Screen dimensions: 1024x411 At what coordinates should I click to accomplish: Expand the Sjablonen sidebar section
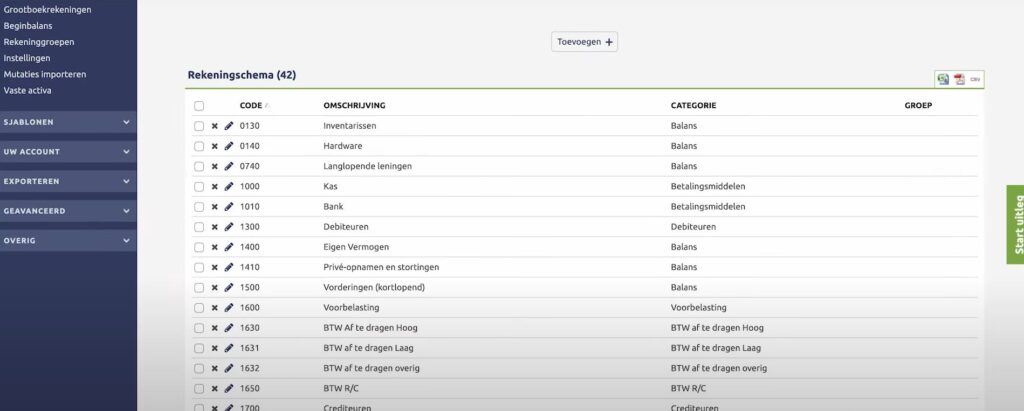tap(67, 122)
